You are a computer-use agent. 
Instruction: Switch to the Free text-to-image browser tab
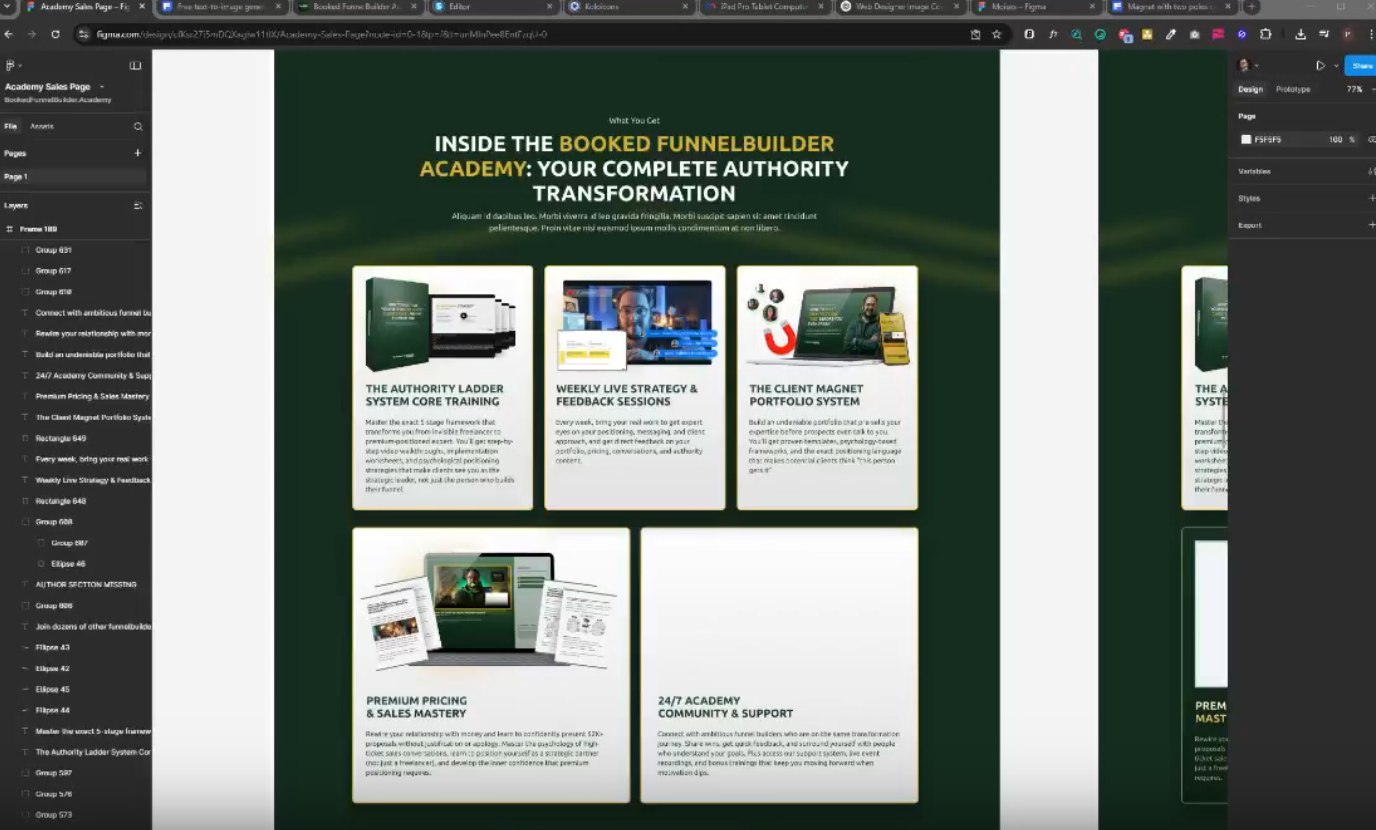click(x=220, y=7)
